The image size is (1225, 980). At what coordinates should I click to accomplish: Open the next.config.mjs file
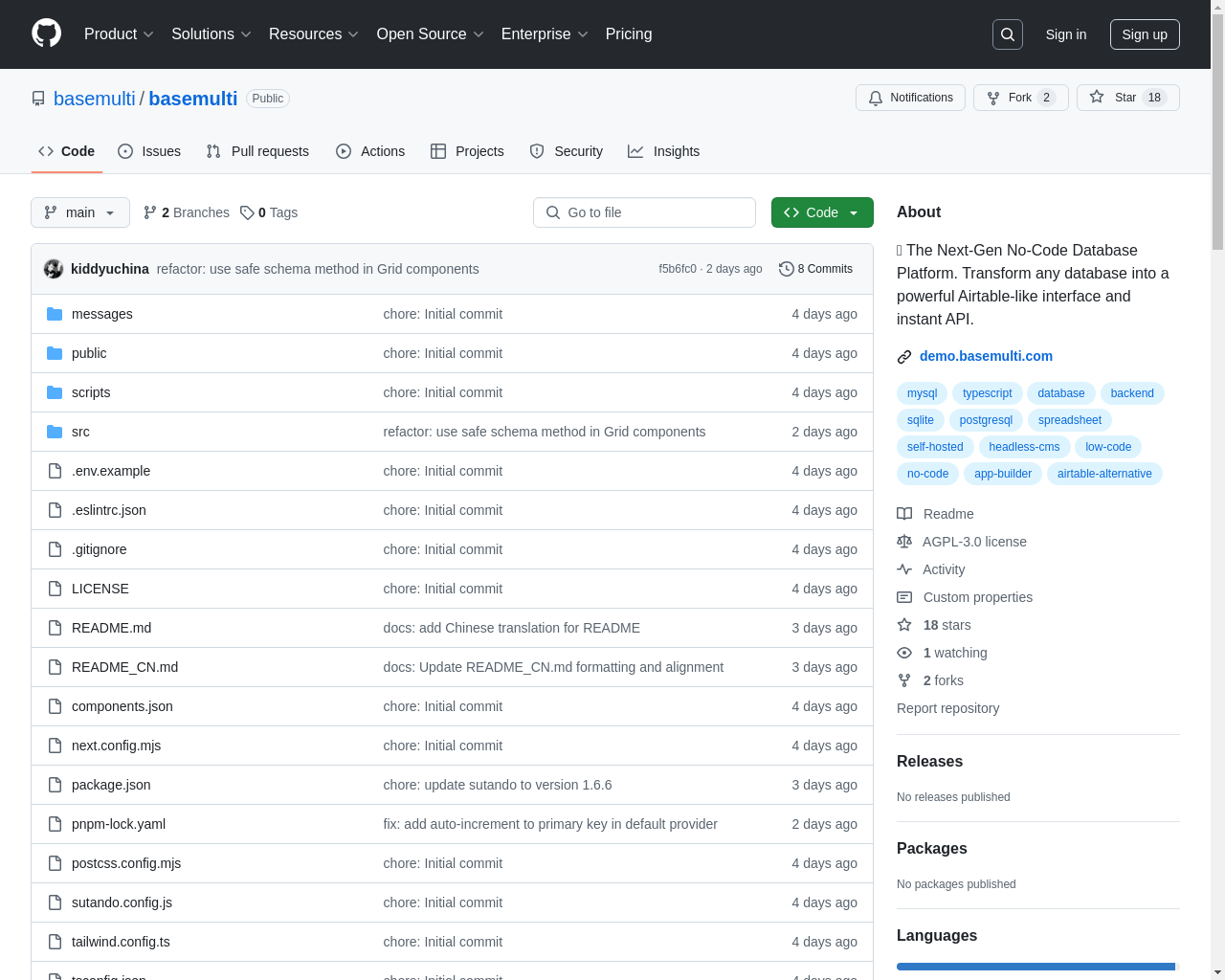[x=116, y=746]
